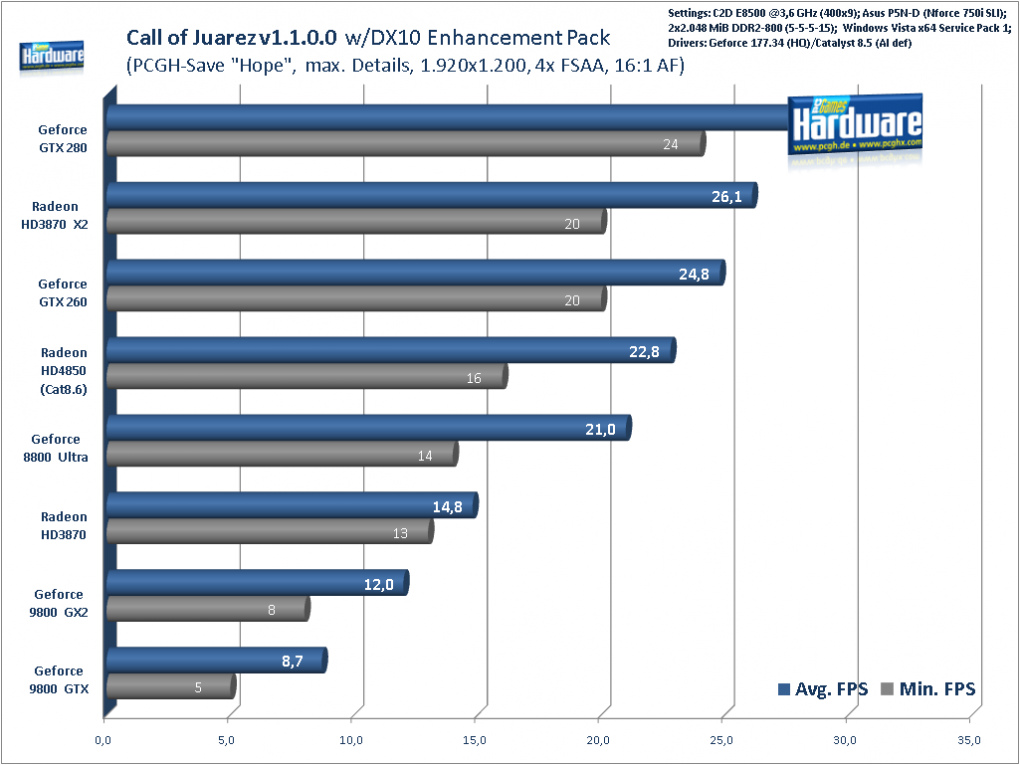Click the blue bar labeled 21,0
Viewport: 1020px width, 765px height.
pyautogui.click(x=369, y=428)
